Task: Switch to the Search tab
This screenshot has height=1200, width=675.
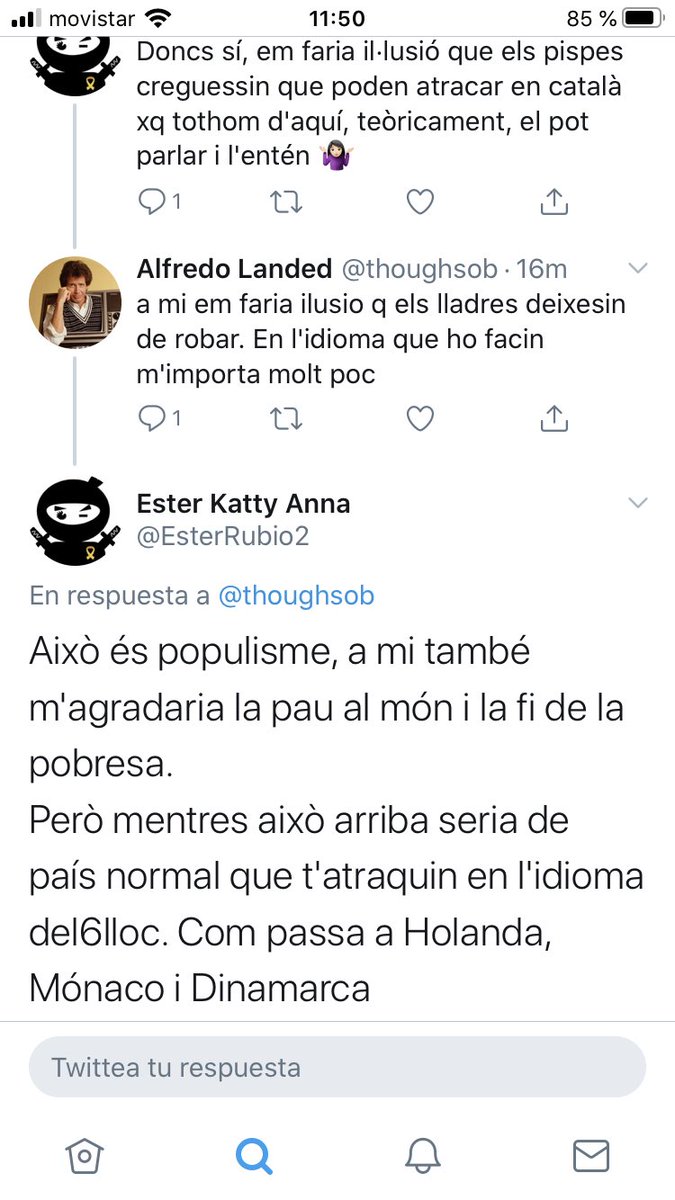Action: pos(253,1156)
